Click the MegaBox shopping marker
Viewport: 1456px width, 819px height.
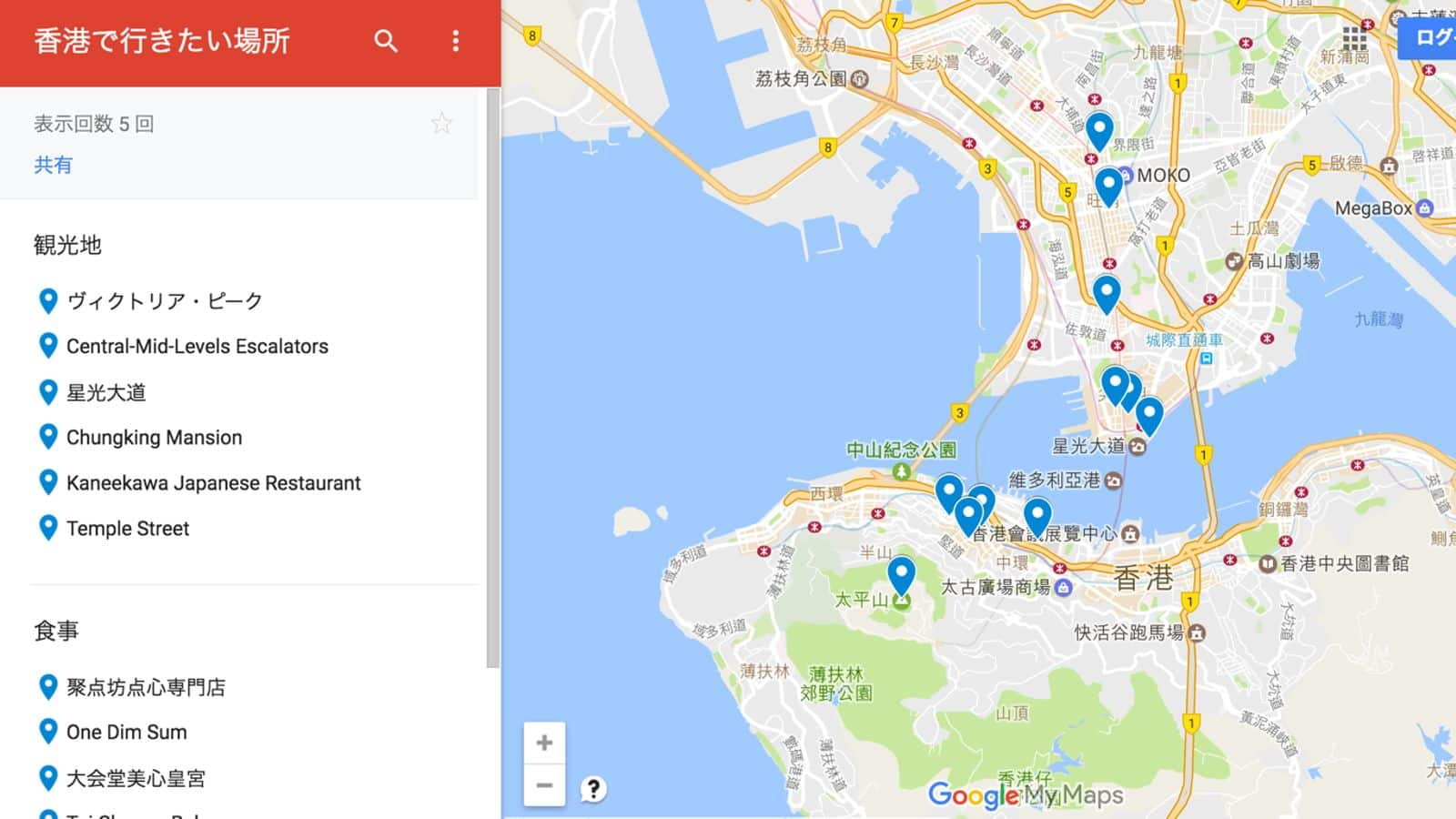click(x=1425, y=208)
